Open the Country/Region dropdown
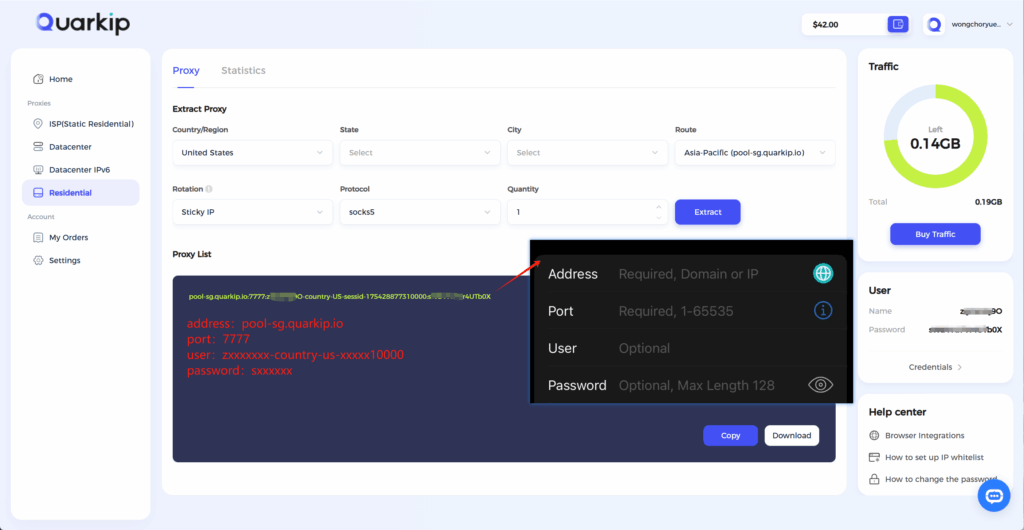 click(252, 152)
